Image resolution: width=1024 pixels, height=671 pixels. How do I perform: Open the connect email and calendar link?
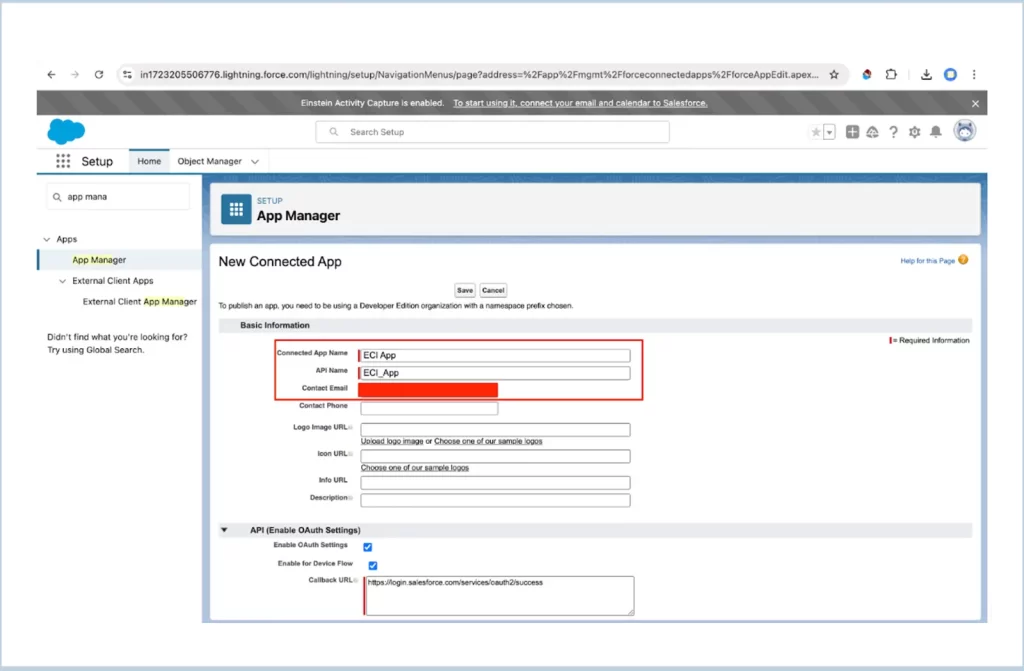(580, 103)
